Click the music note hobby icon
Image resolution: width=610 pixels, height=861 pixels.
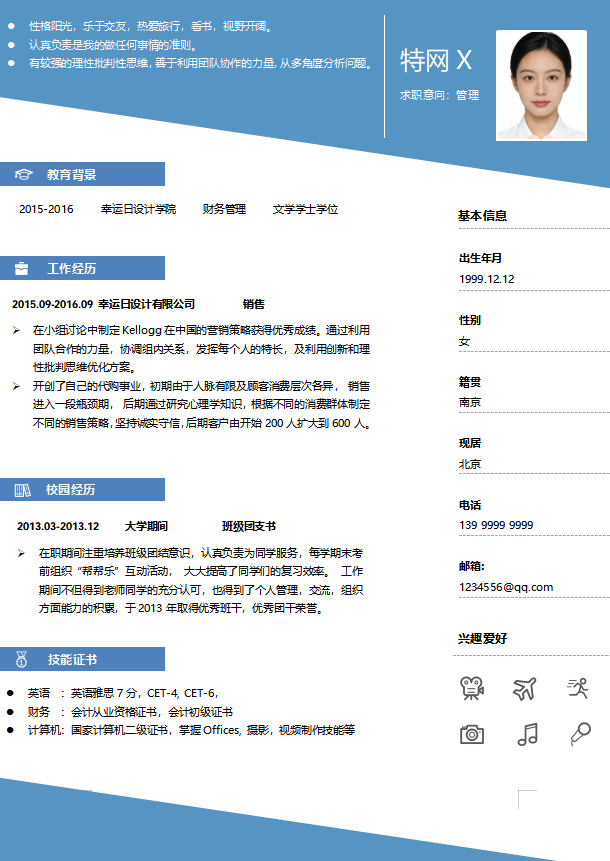coord(528,734)
